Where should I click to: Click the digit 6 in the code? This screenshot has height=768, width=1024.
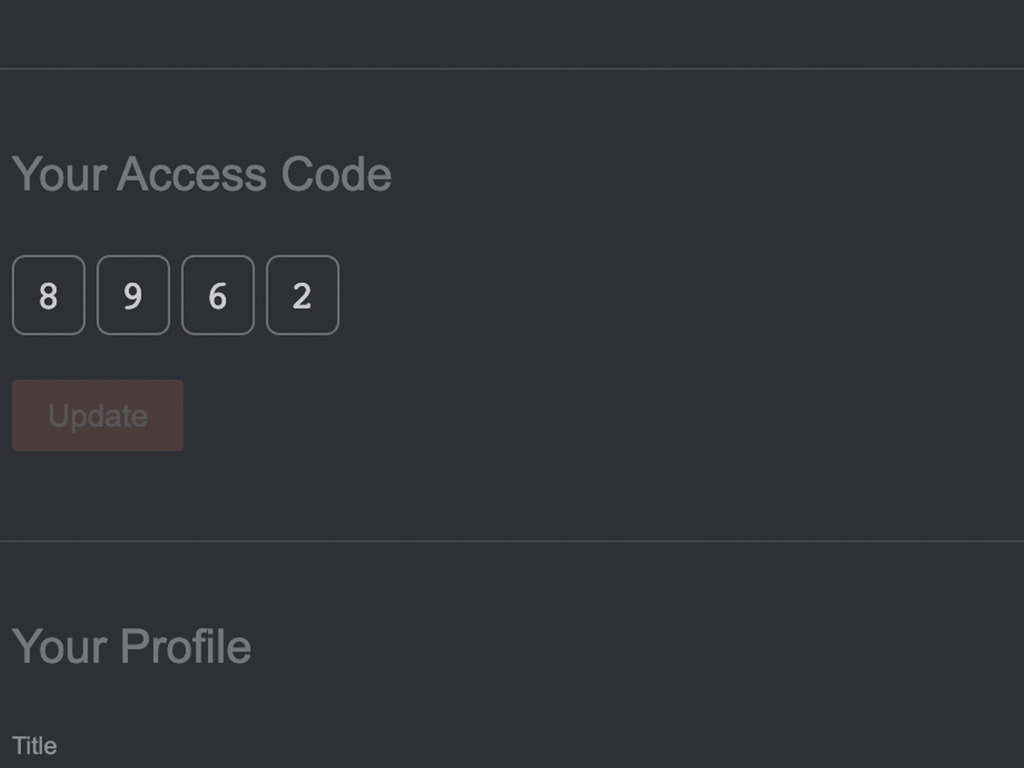217,296
